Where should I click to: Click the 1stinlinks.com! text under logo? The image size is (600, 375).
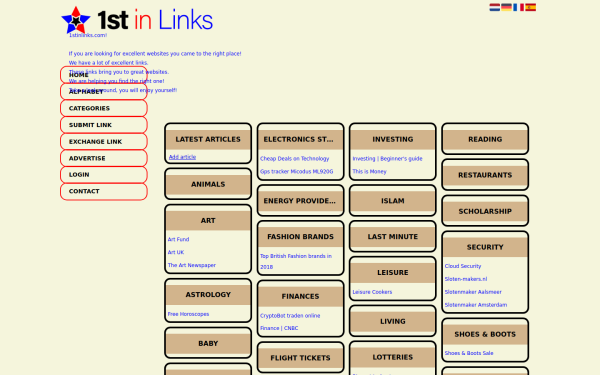click(88, 35)
